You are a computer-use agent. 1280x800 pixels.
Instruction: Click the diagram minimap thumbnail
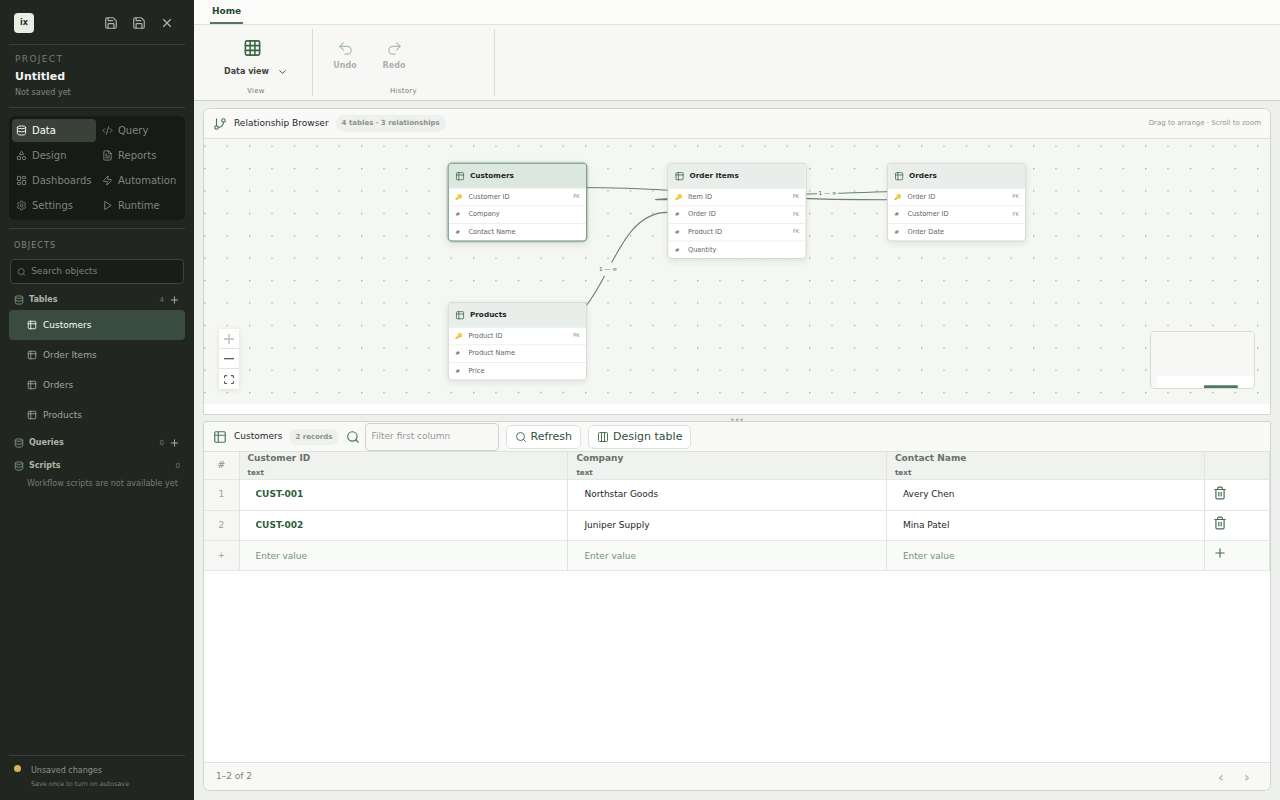(1202, 360)
